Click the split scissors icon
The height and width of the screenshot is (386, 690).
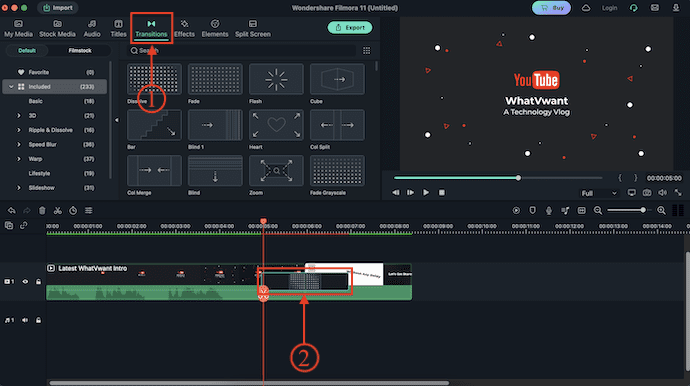(x=58, y=211)
